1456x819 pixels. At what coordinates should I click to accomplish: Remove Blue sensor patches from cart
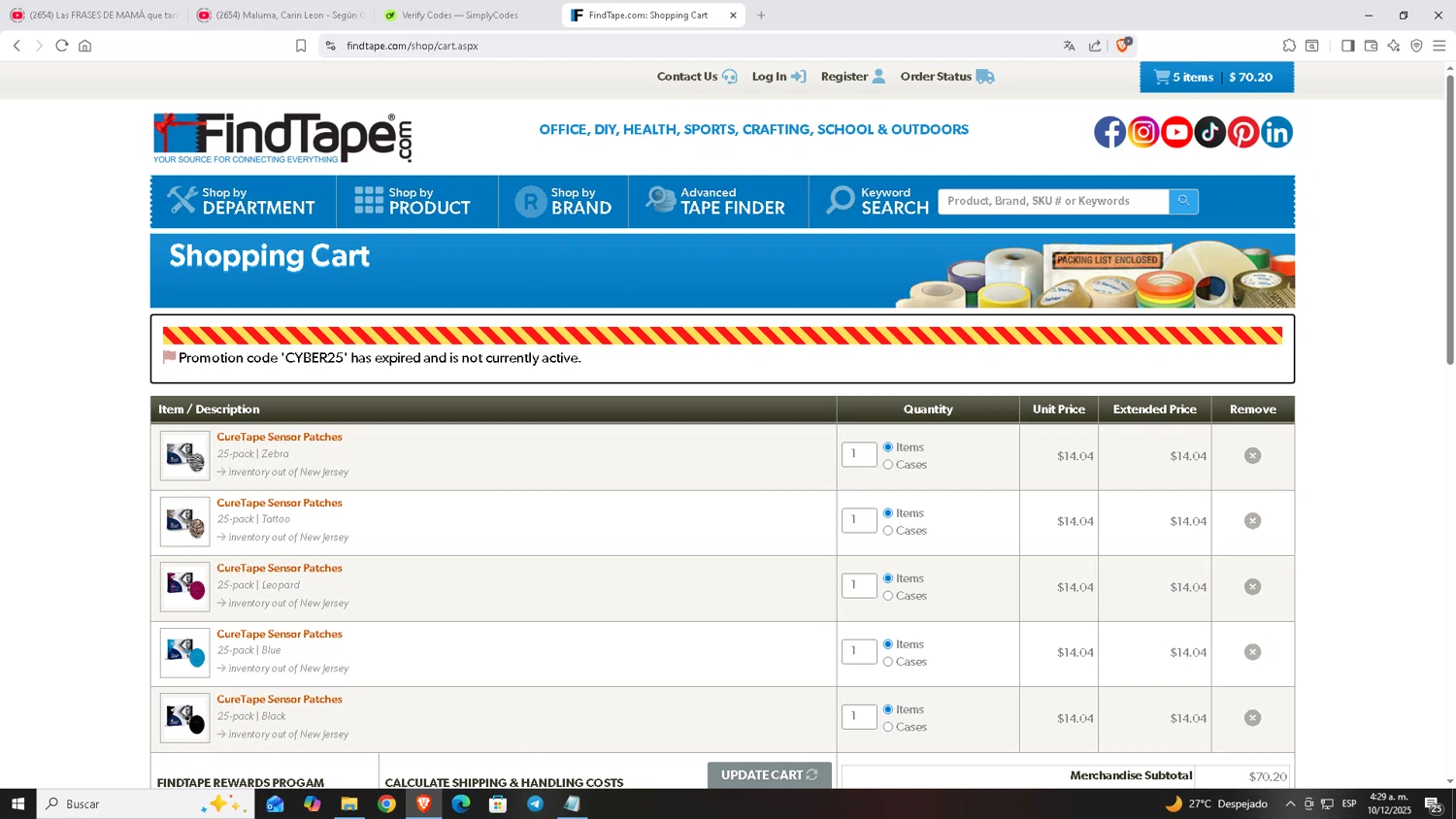click(x=1252, y=652)
